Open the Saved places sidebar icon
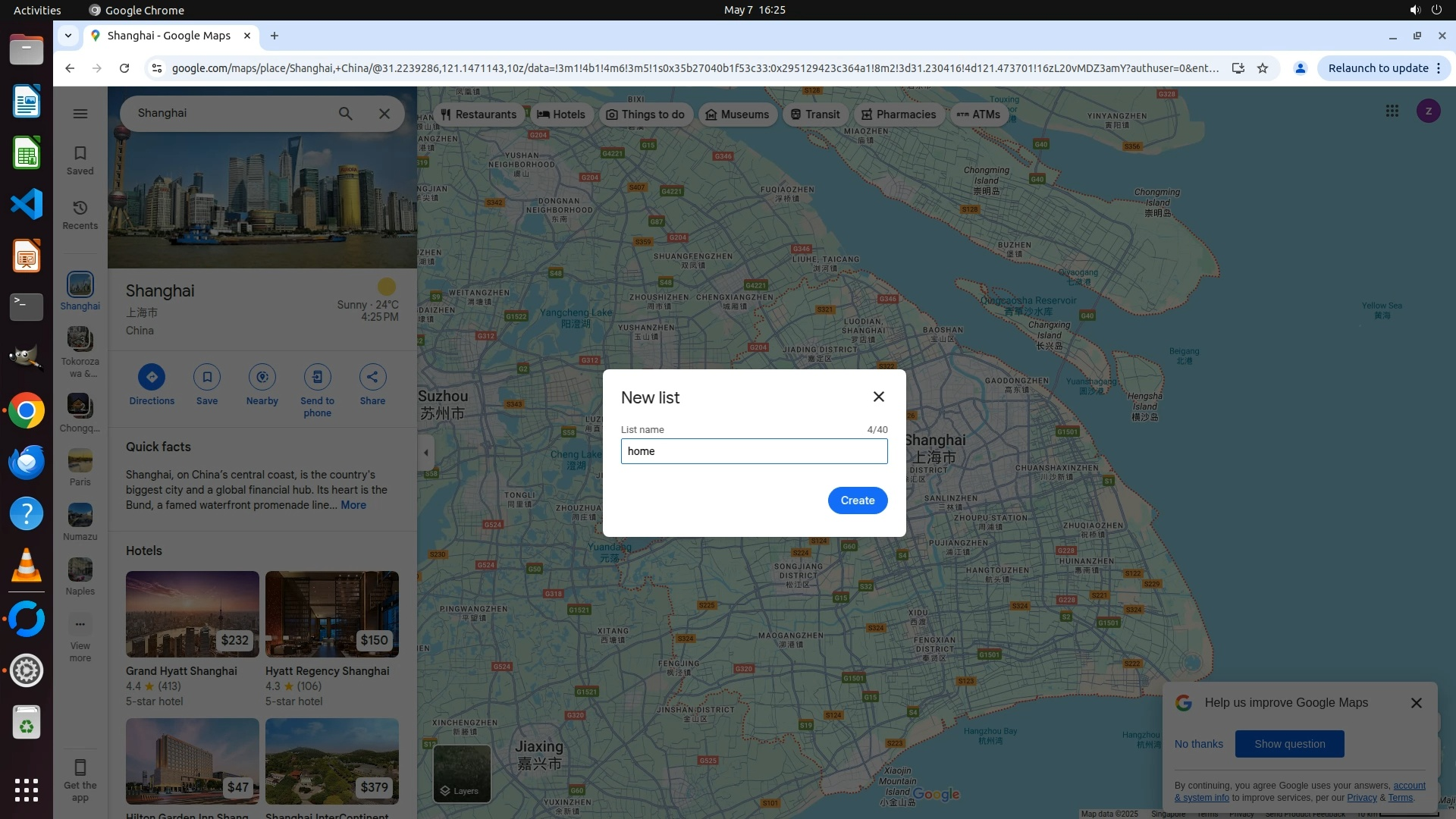Screen dimensions: 1456x819 80,160
